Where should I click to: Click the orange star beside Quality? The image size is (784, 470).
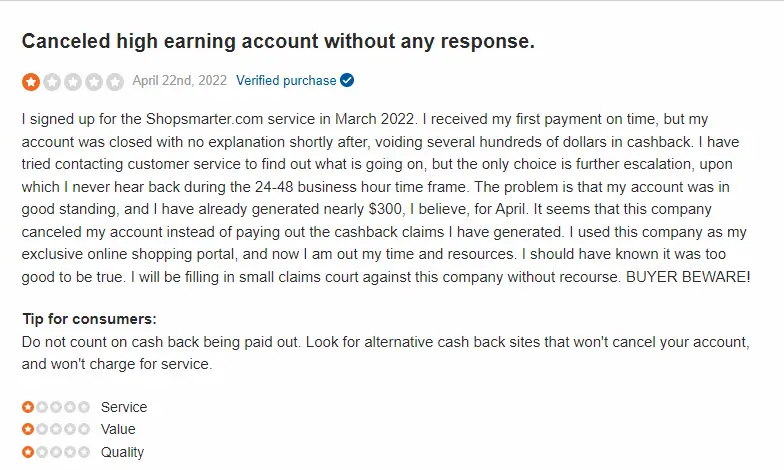(28, 452)
